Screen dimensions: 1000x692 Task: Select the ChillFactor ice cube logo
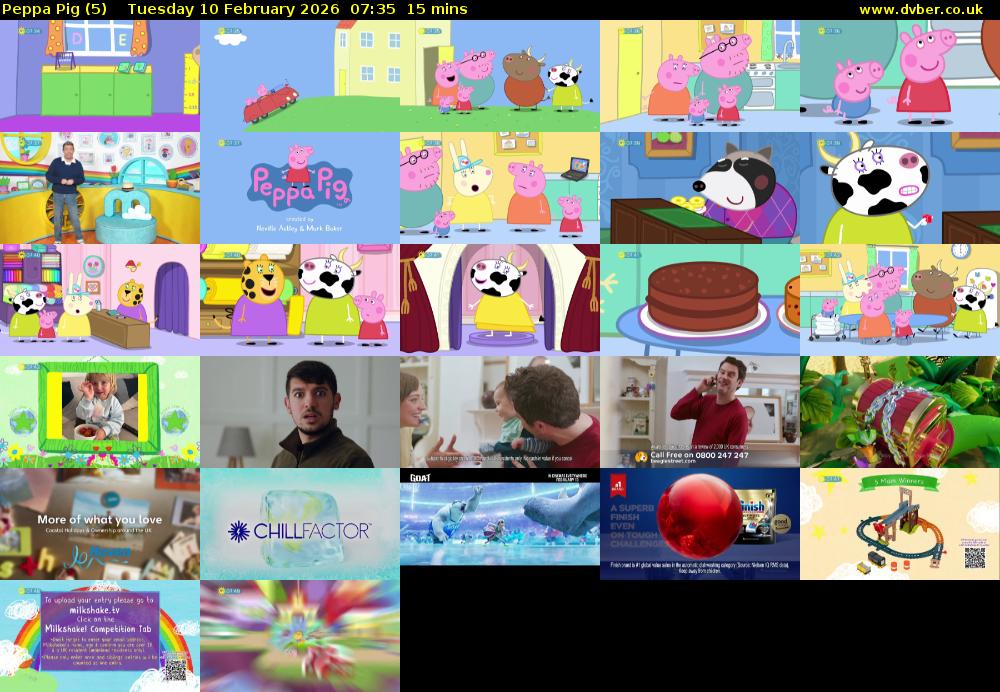click(300, 524)
